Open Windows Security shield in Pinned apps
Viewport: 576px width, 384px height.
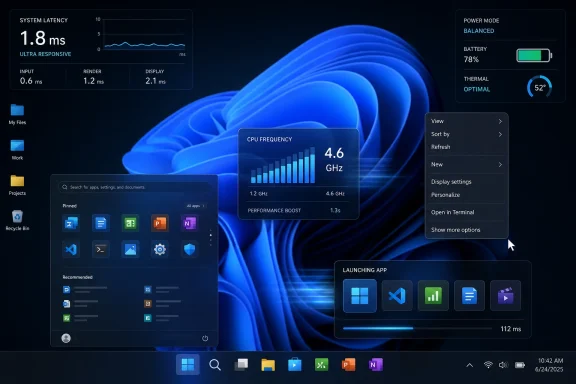point(190,250)
